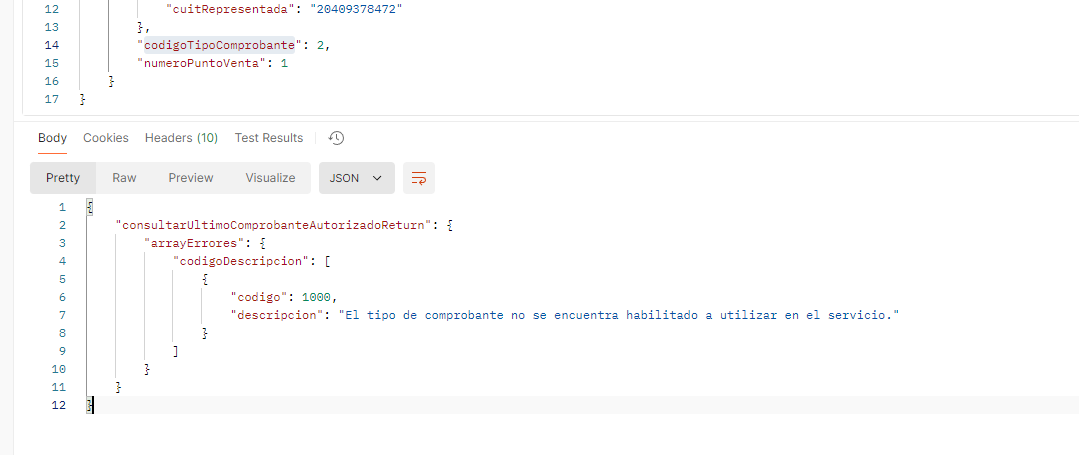Screen dimensions: 1079x455
Task: Open the response history clock icon
Action: pos(337,138)
